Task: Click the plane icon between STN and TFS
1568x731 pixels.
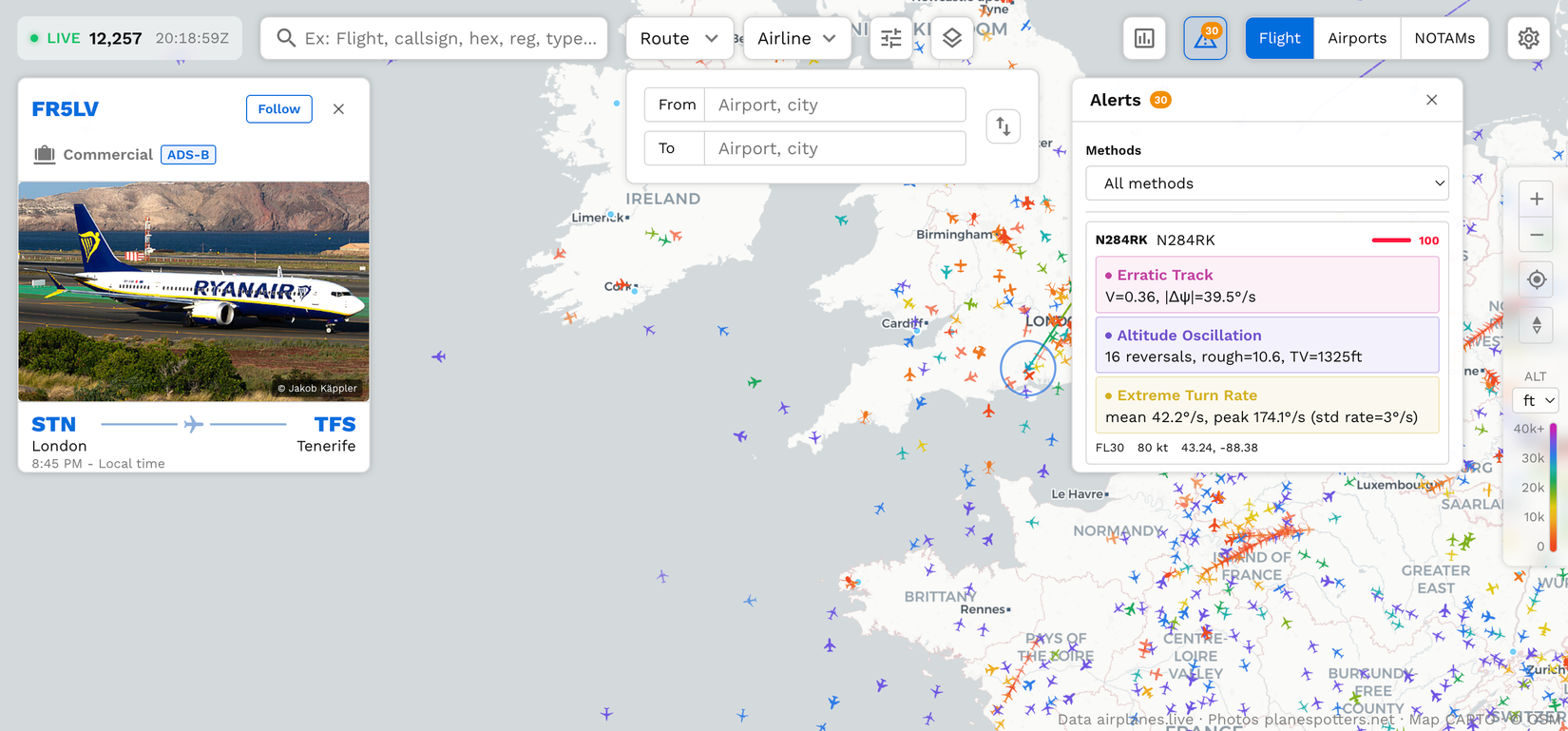Action: coord(194,424)
